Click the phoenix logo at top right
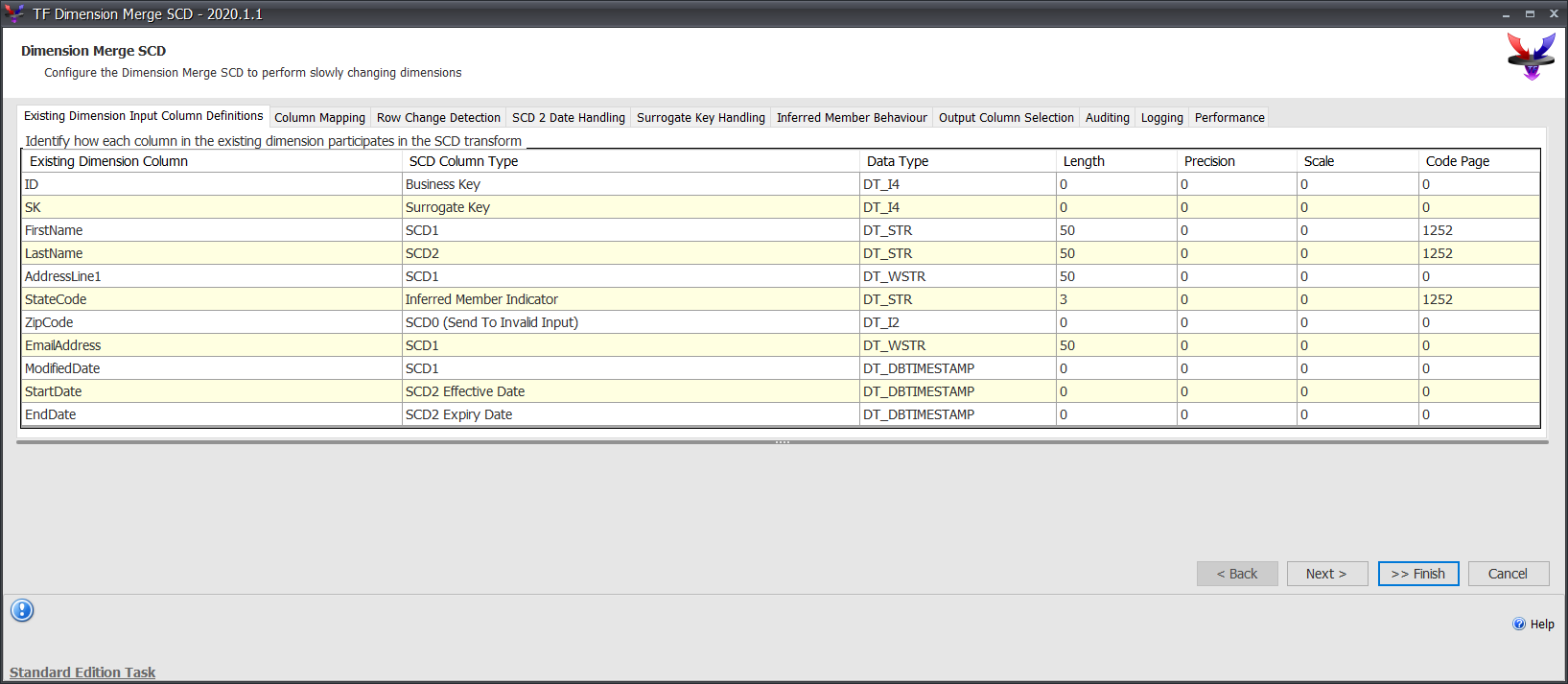The height and width of the screenshot is (684, 1568). 1532,56
